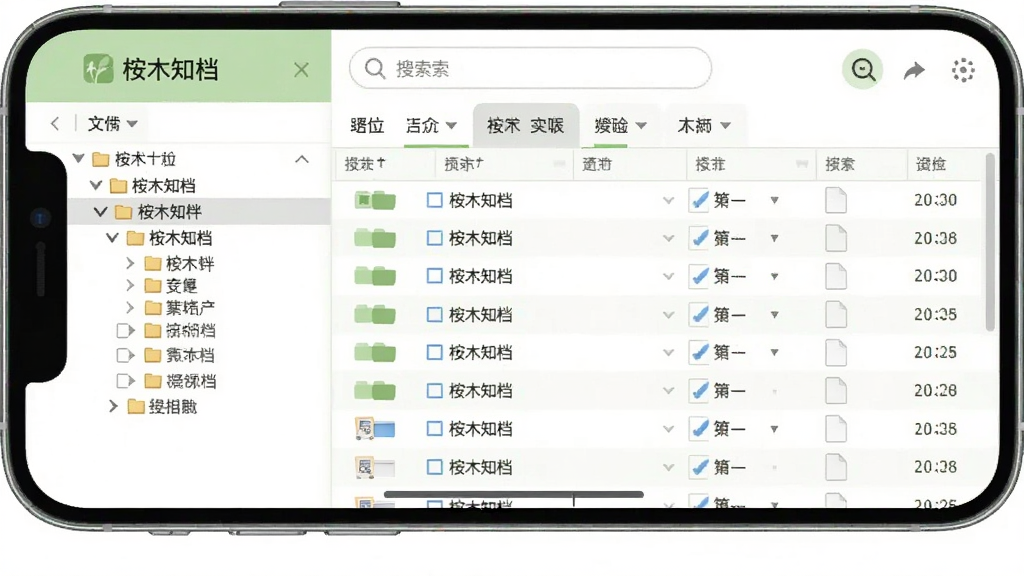Open the 文倩 dropdown in the sidebar
This screenshot has height=576, width=1024.
[x=112, y=123]
